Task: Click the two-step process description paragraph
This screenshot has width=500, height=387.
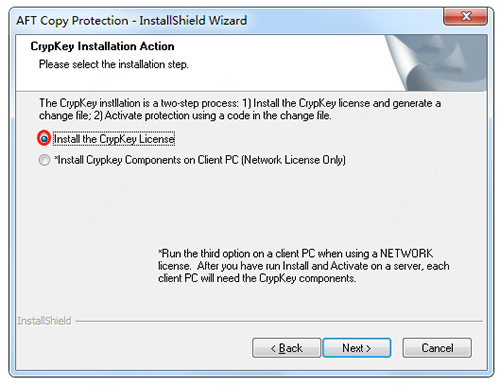Action: pyautogui.click(x=240, y=109)
